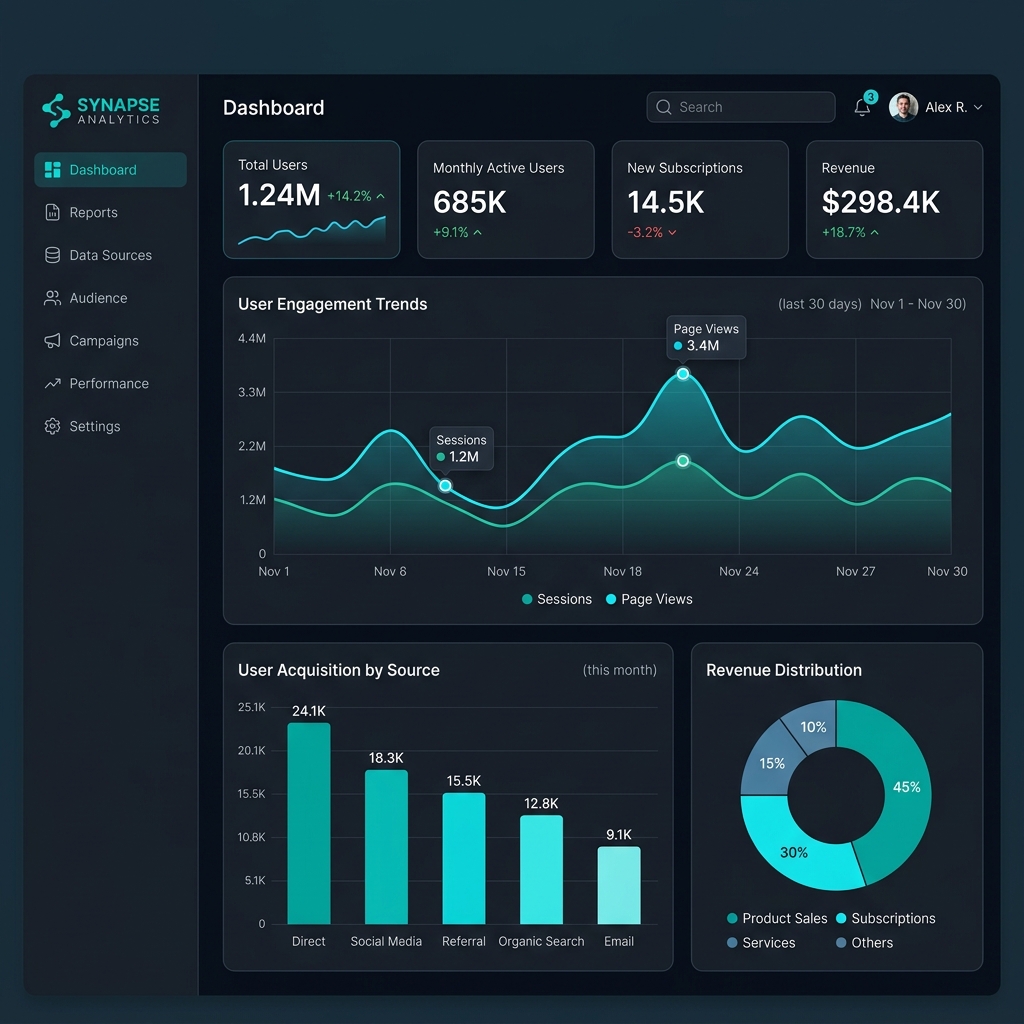The width and height of the screenshot is (1024, 1024).
Task: Toggle Others in revenue legend
Action: (865, 942)
